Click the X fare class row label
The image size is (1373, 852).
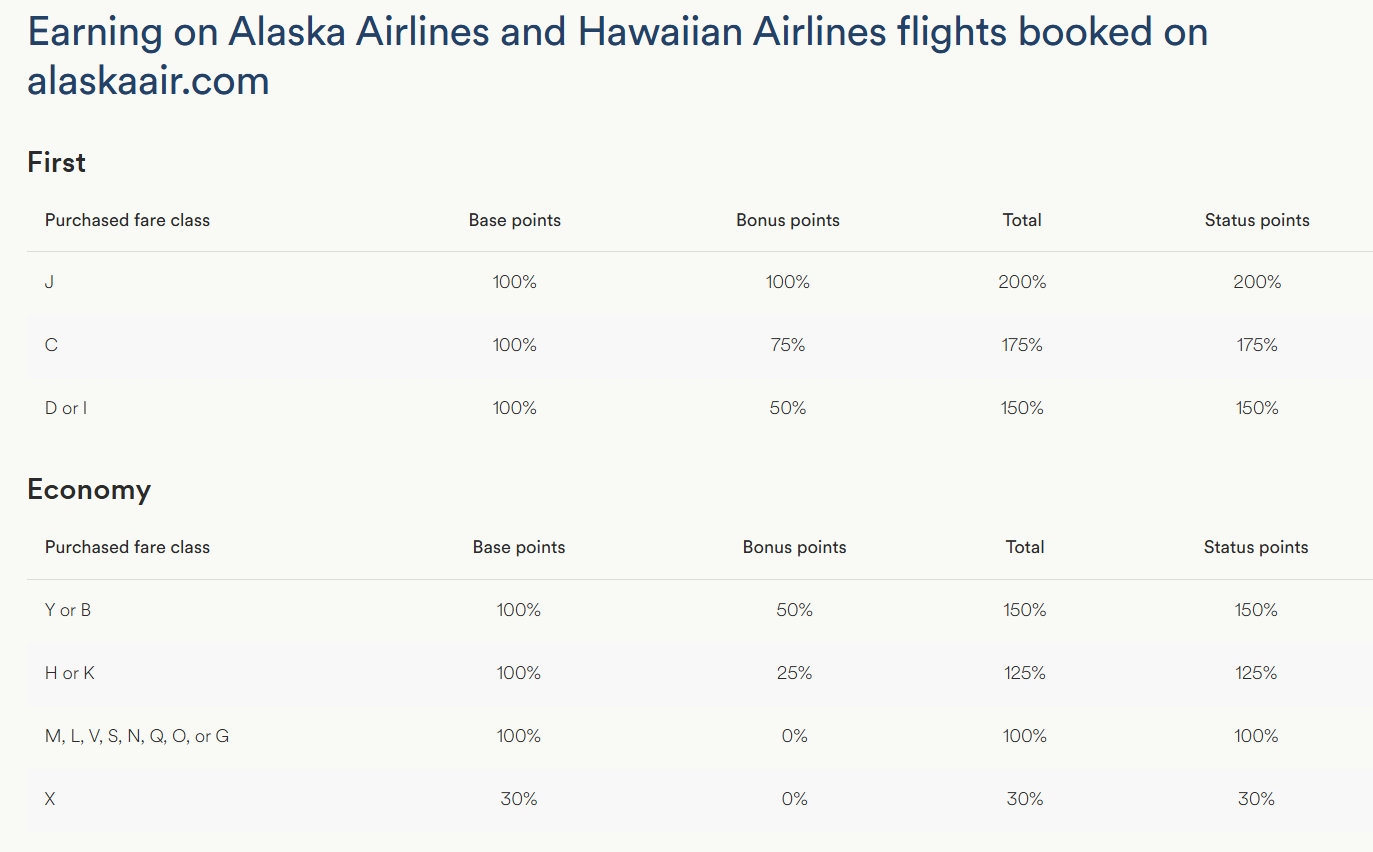pos(50,799)
